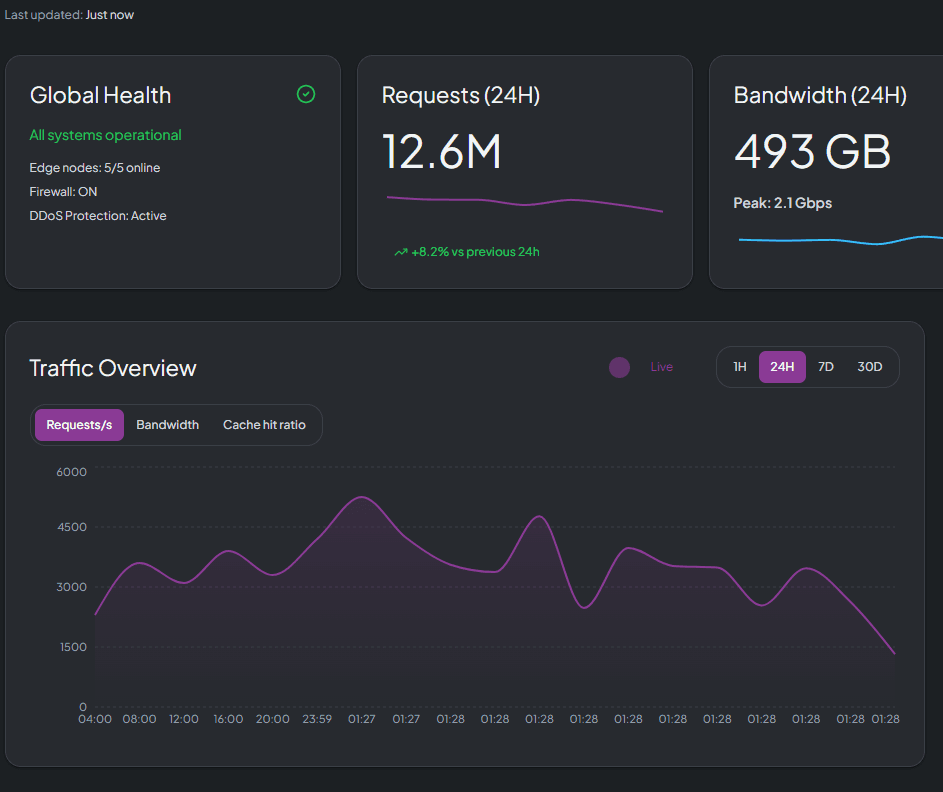The height and width of the screenshot is (792, 943).
Task: Click the Global Health status circle
Action: [x=305, y=94]
